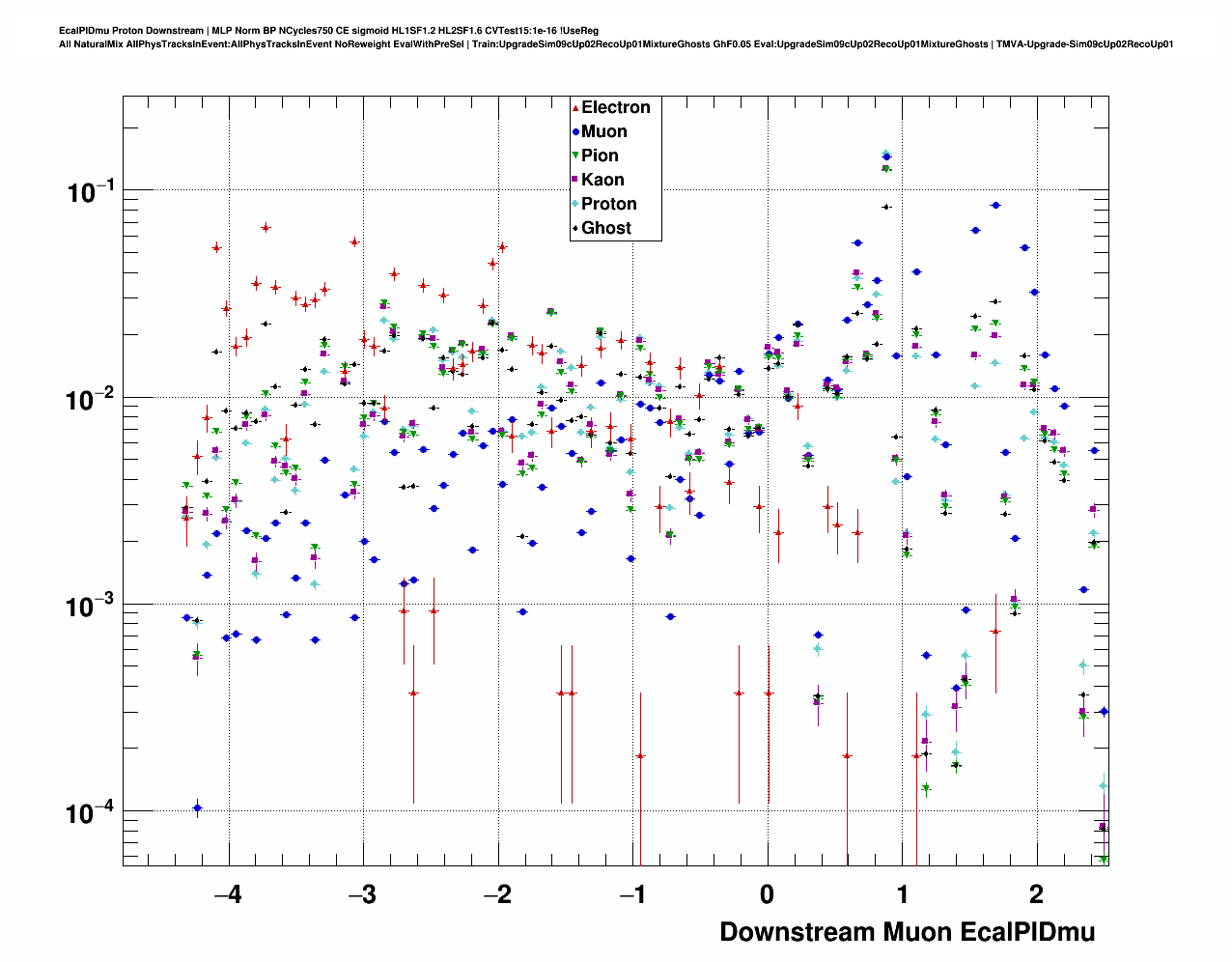Viewport: 1232px width, 962px height.
Task: Click the green Pion triangle legend marker
Action: tap(575, 156)
